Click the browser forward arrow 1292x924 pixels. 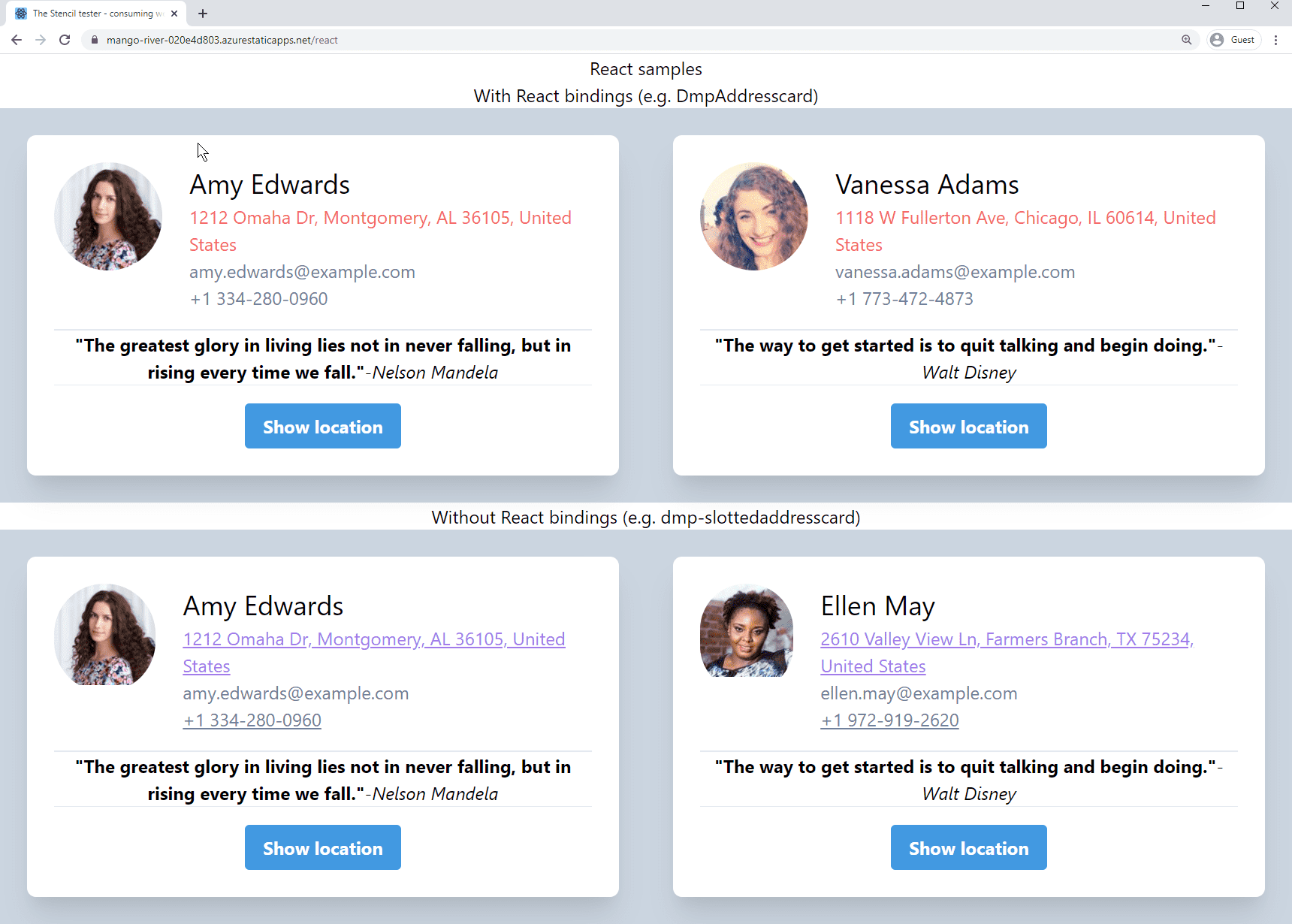coord(41,40)
